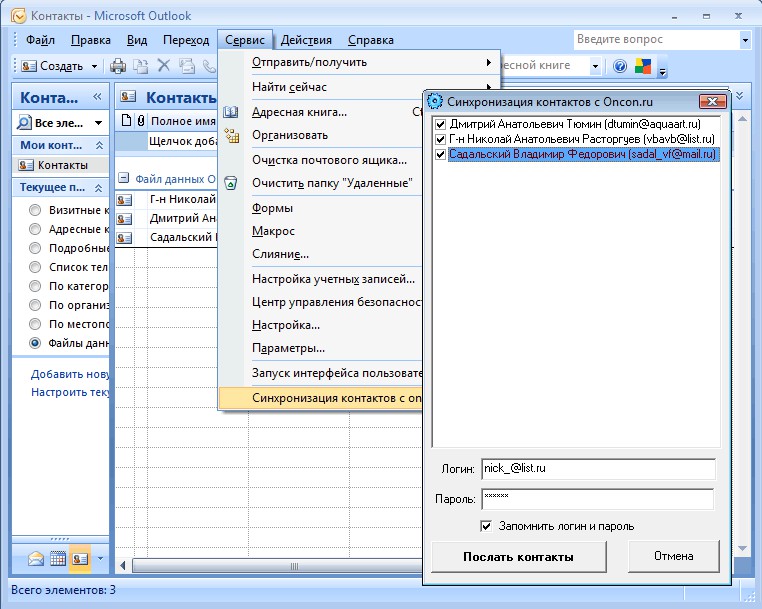
Task: Click the page icon column header
Action: [126, 121]
